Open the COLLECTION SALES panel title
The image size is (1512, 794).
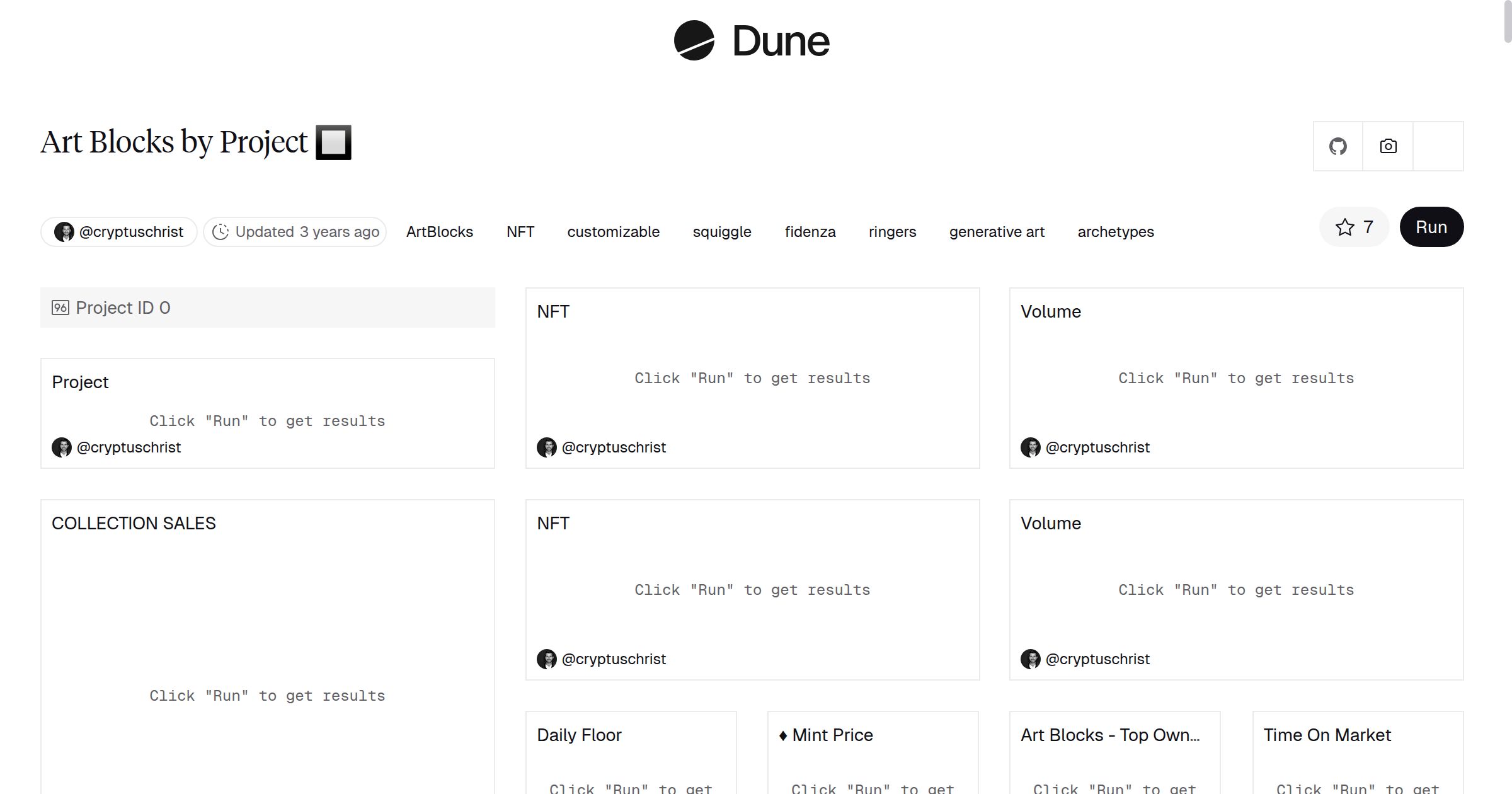click(134, 523)
